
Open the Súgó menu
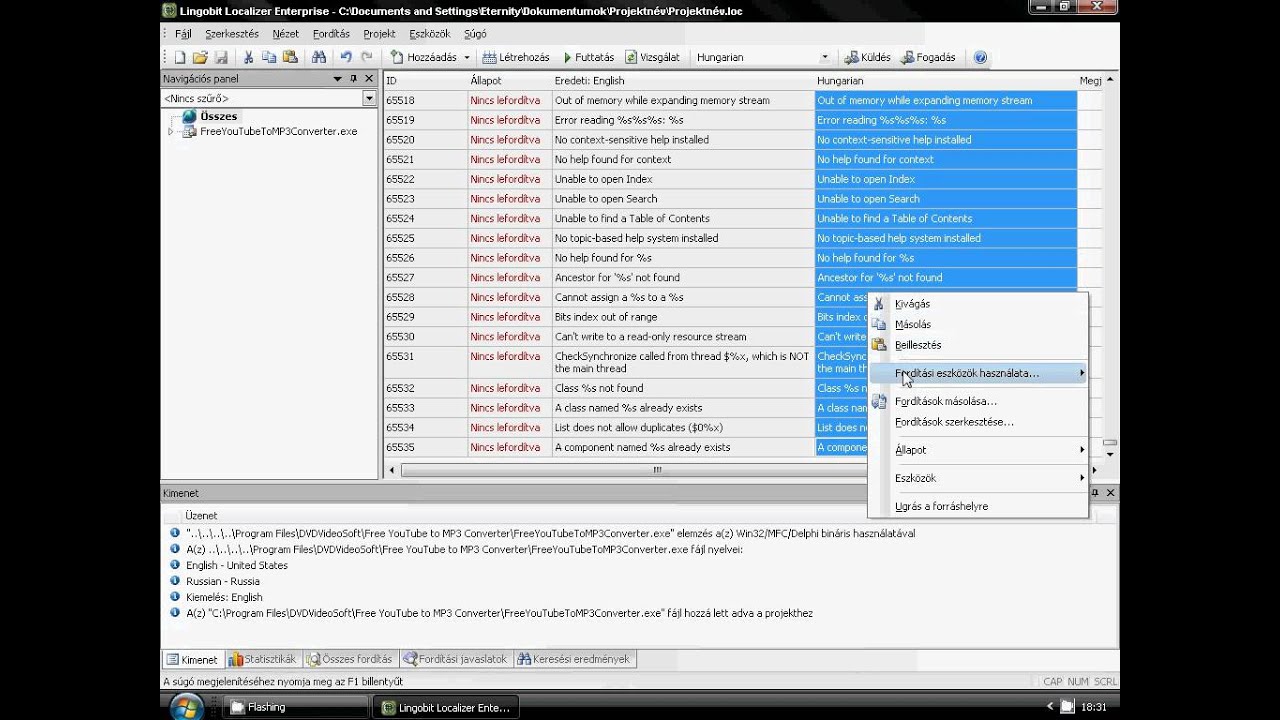(x=475, y=34)
